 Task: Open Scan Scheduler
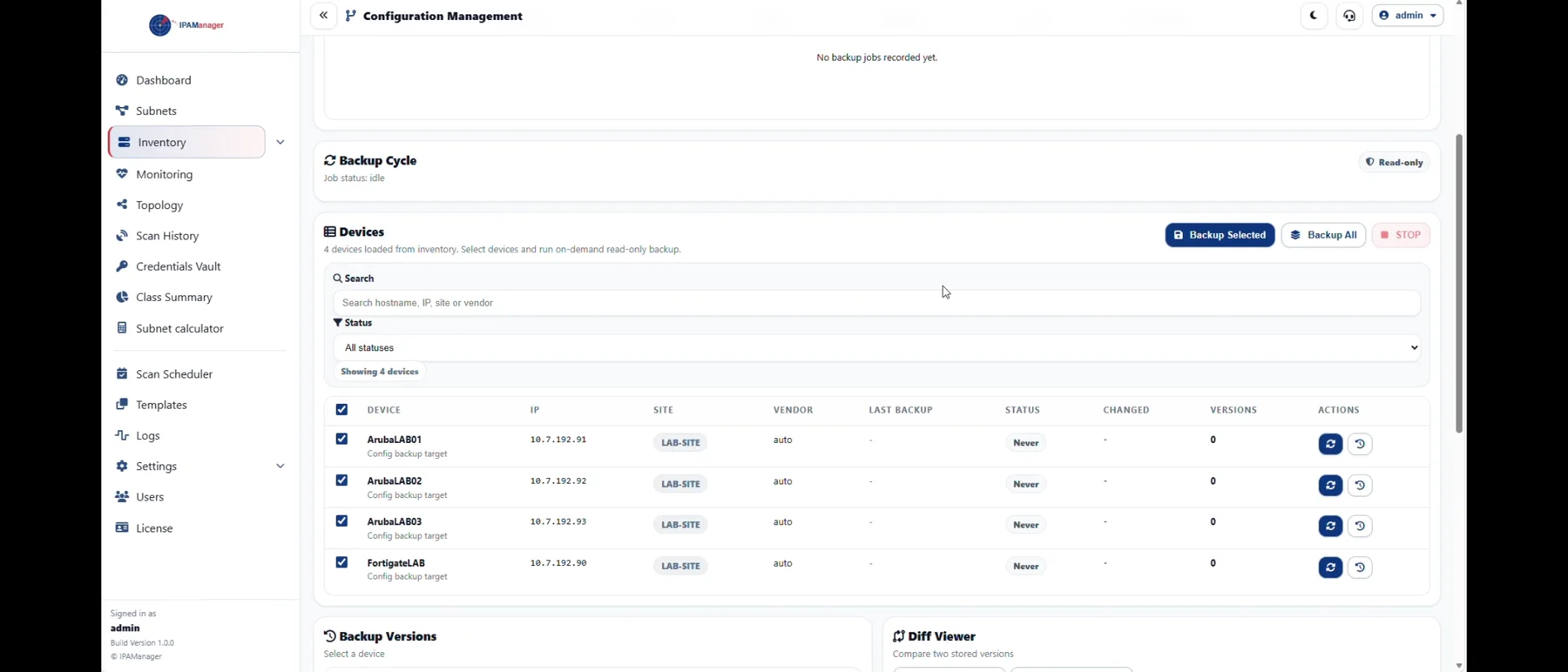tap(174, 374)
